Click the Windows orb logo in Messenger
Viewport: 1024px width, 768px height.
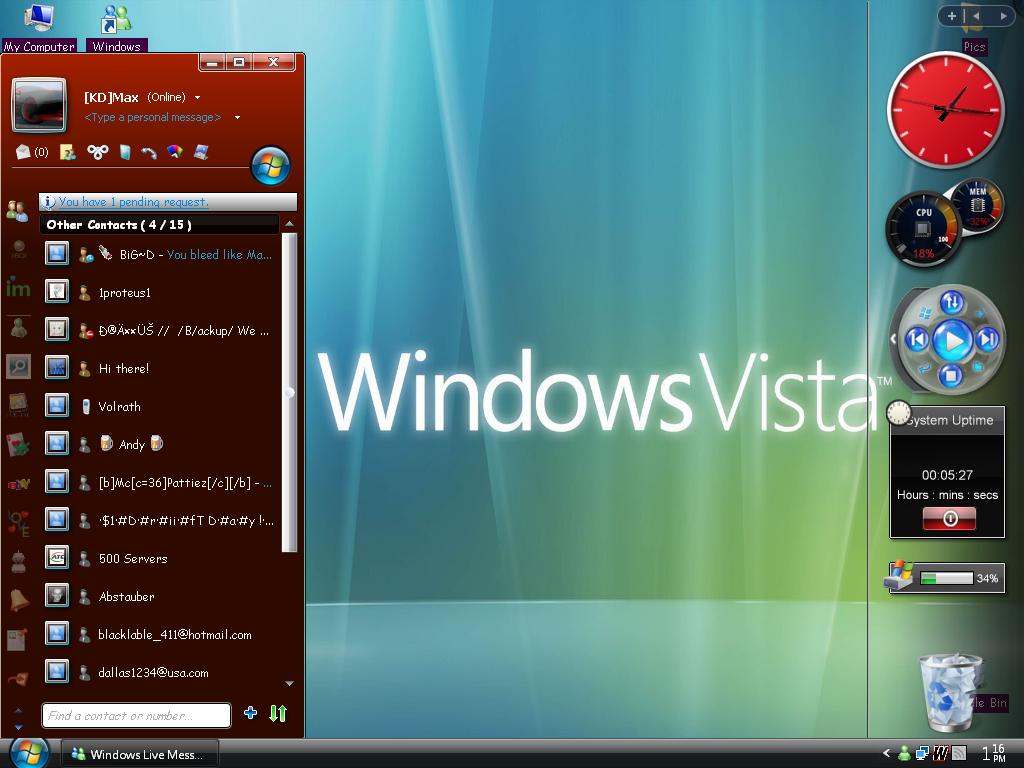270,166
